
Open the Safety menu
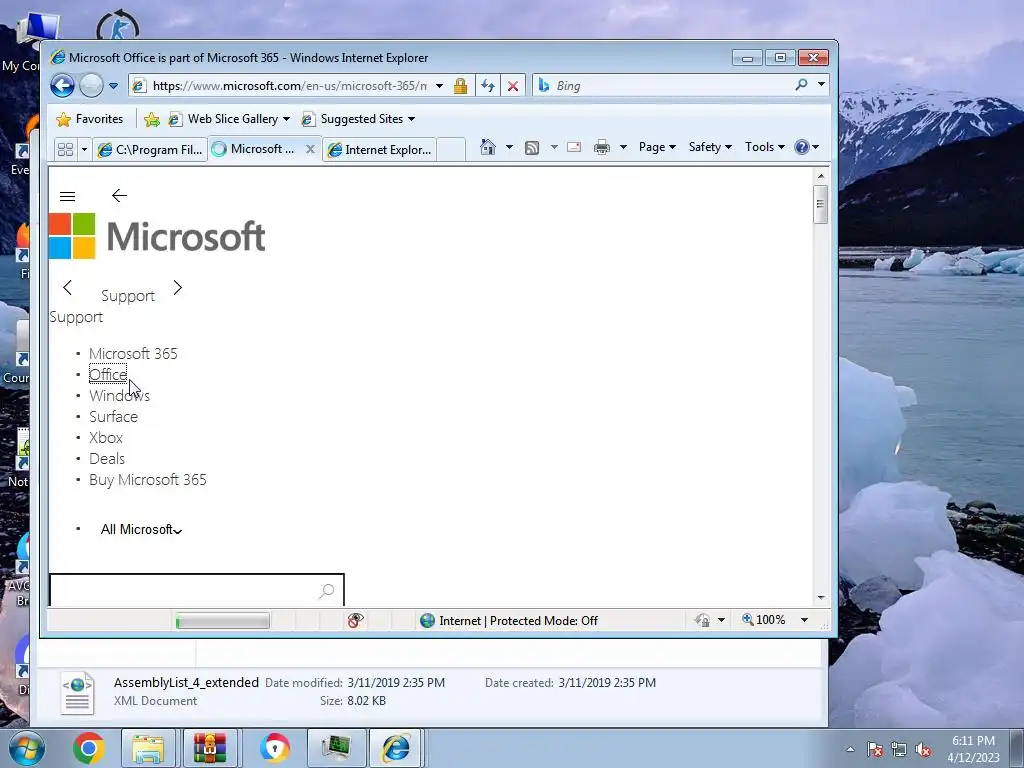point(710,147)
